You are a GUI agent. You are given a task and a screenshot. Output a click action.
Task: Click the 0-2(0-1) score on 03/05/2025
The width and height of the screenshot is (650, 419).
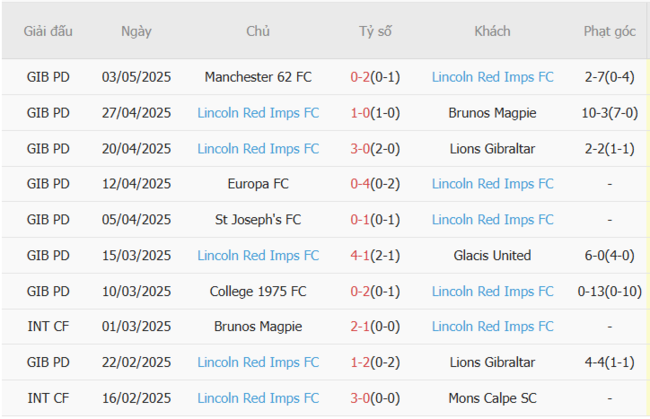375,77
